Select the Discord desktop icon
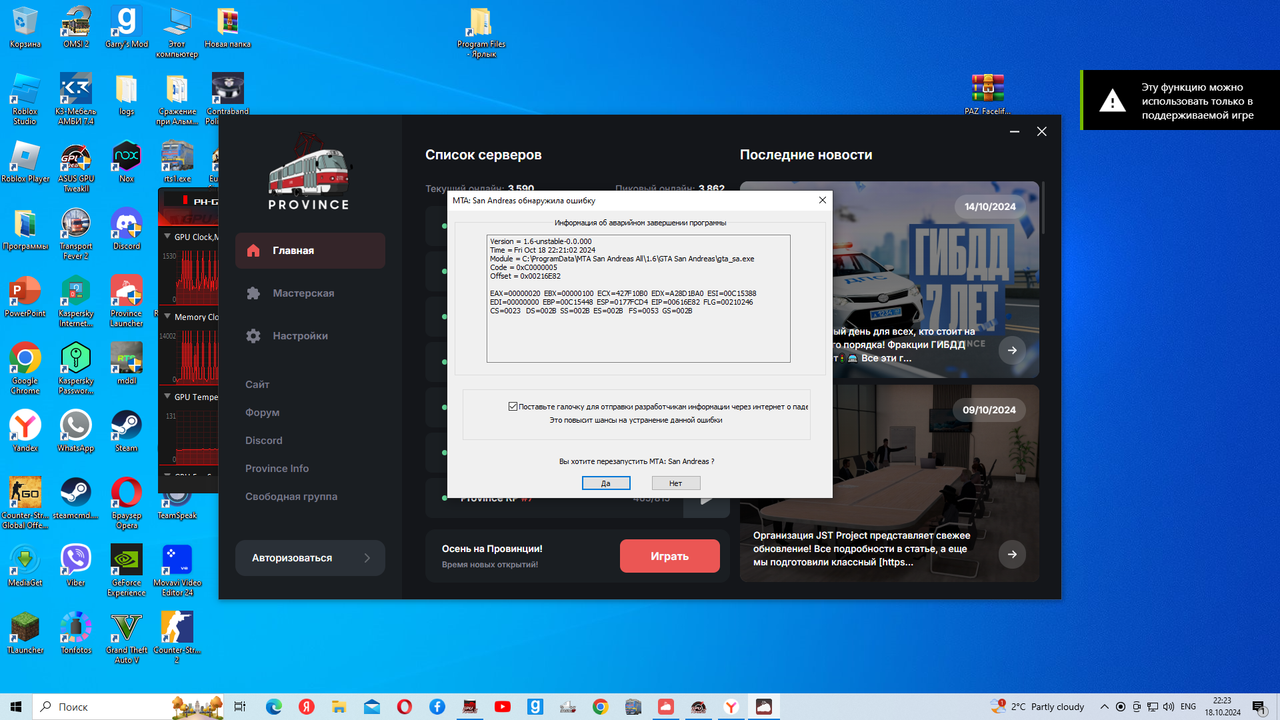This screenshot has width=1280, height=720. 126,229
